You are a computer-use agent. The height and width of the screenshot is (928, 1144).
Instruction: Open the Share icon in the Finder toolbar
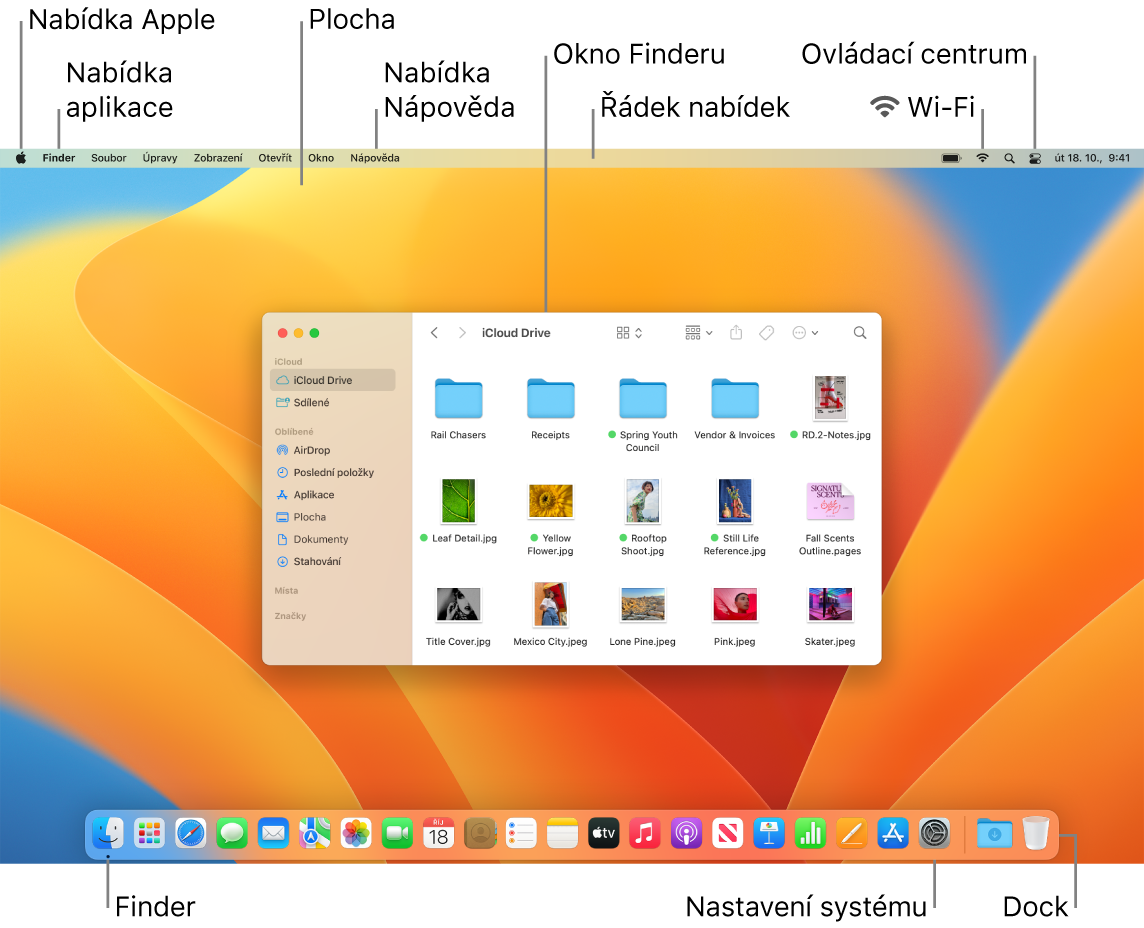[x=736, y=332]
